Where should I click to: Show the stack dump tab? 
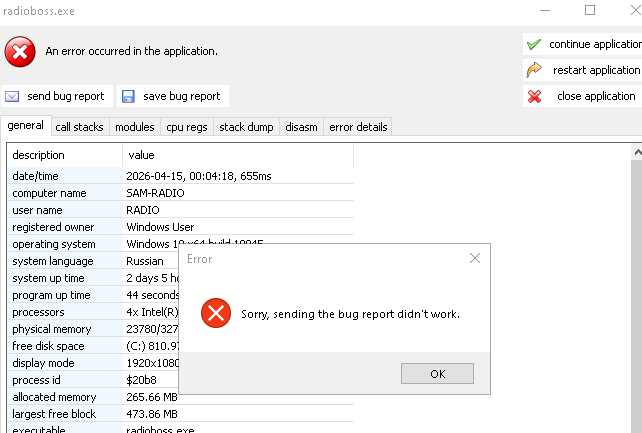click(x=246, y=127)
